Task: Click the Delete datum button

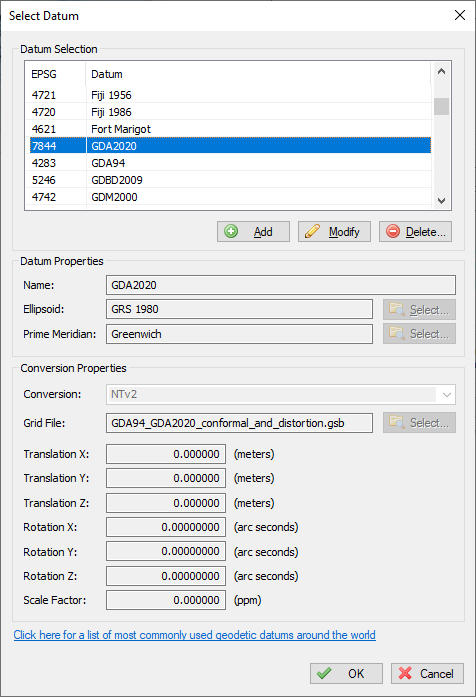Action: (x=415, y=232)
